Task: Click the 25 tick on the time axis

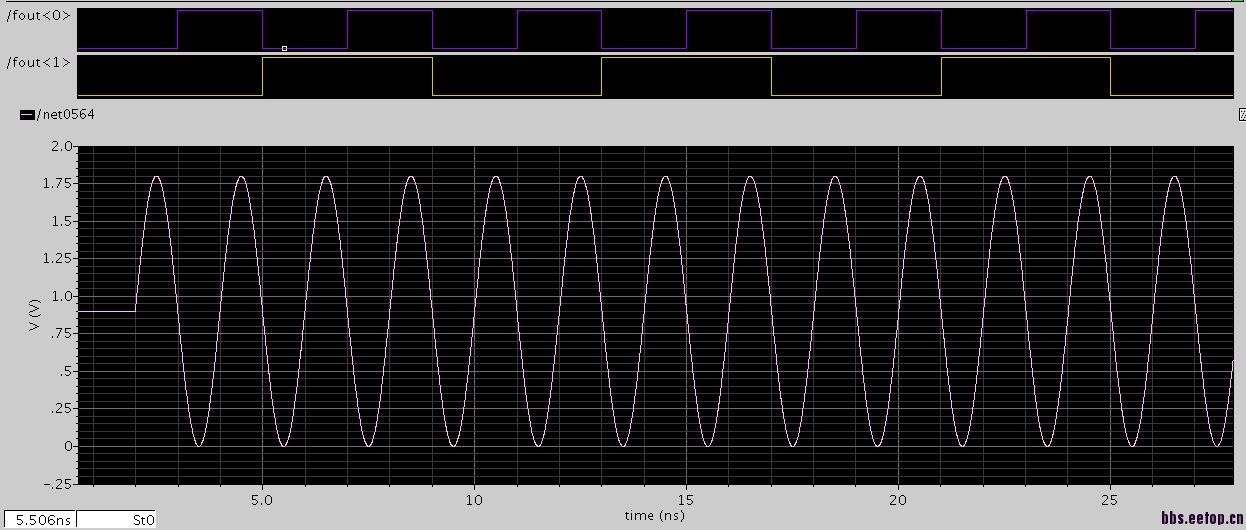Action: pyautogui.click(x=1111, y=499)
